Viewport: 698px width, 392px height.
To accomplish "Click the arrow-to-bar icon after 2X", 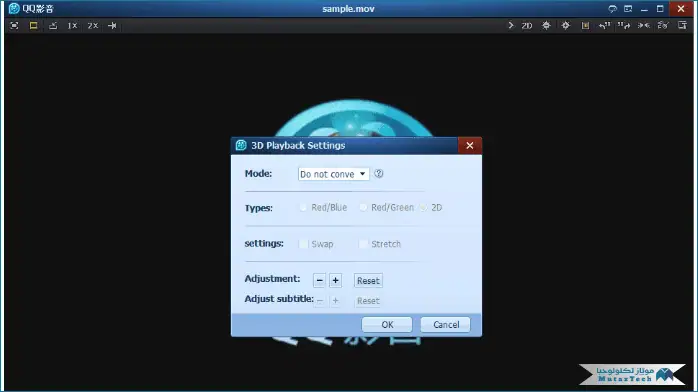I will point(112,25).
